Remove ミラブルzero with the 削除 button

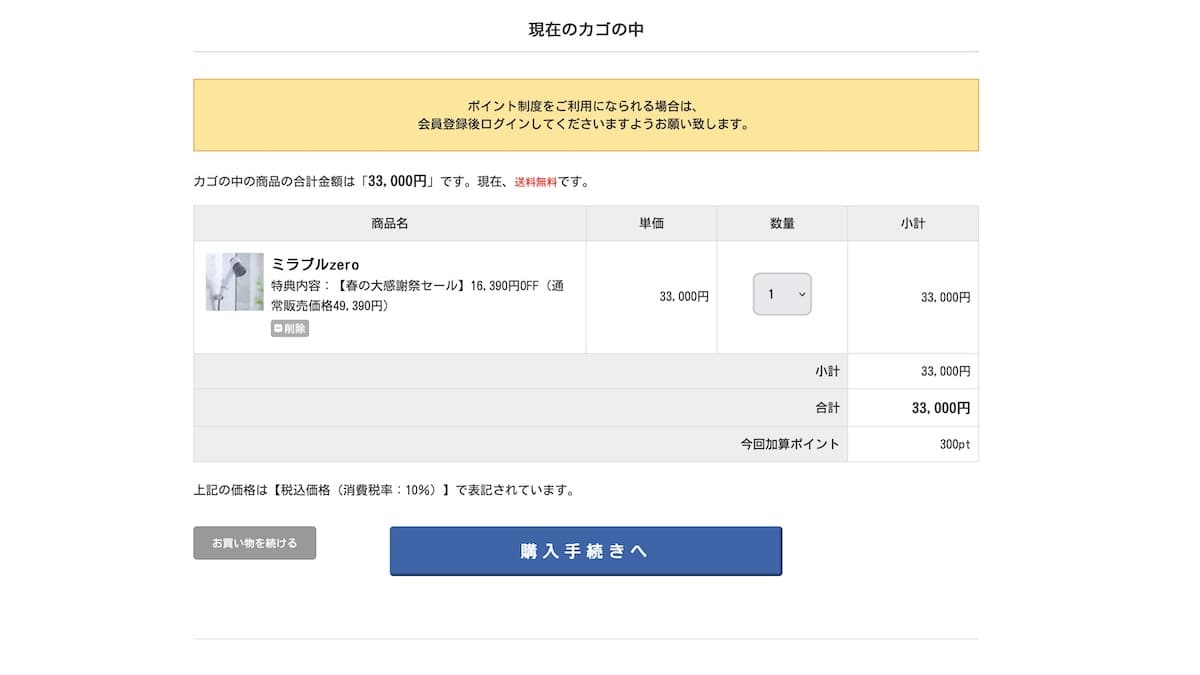click(x=290, y=328)
